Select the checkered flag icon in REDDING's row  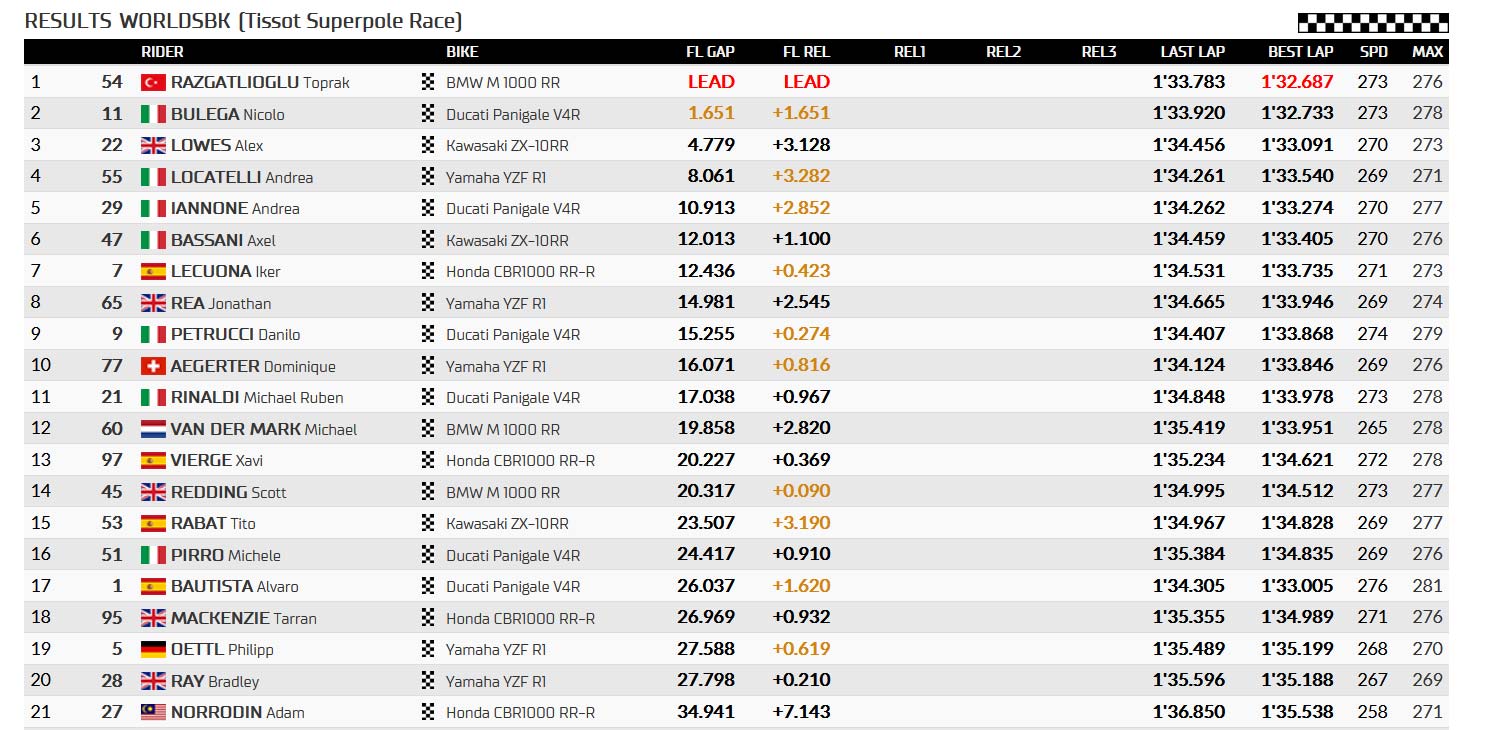coord(428,492)
